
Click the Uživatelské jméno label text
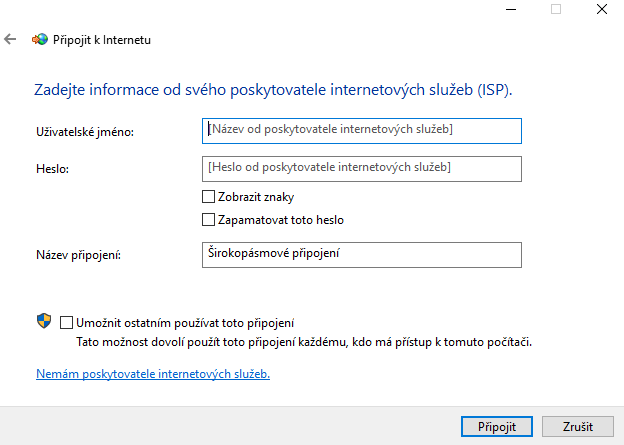click(85, 132)
